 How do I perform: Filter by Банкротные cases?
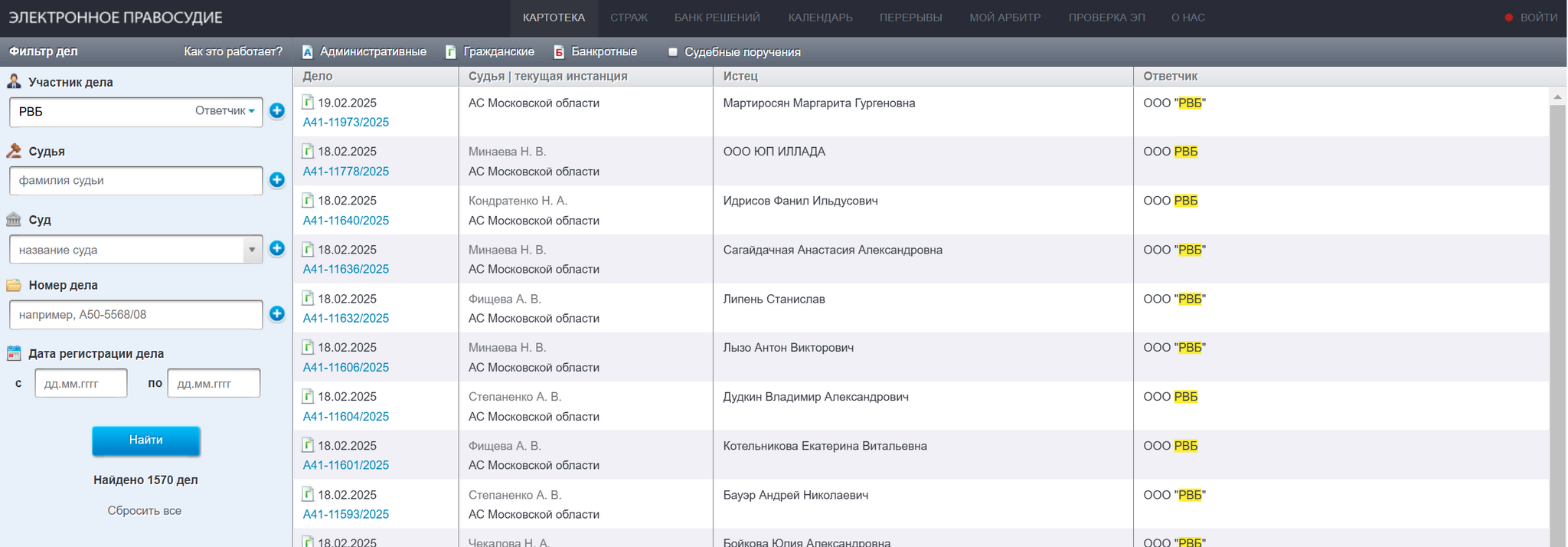click(x=596, y=51)
